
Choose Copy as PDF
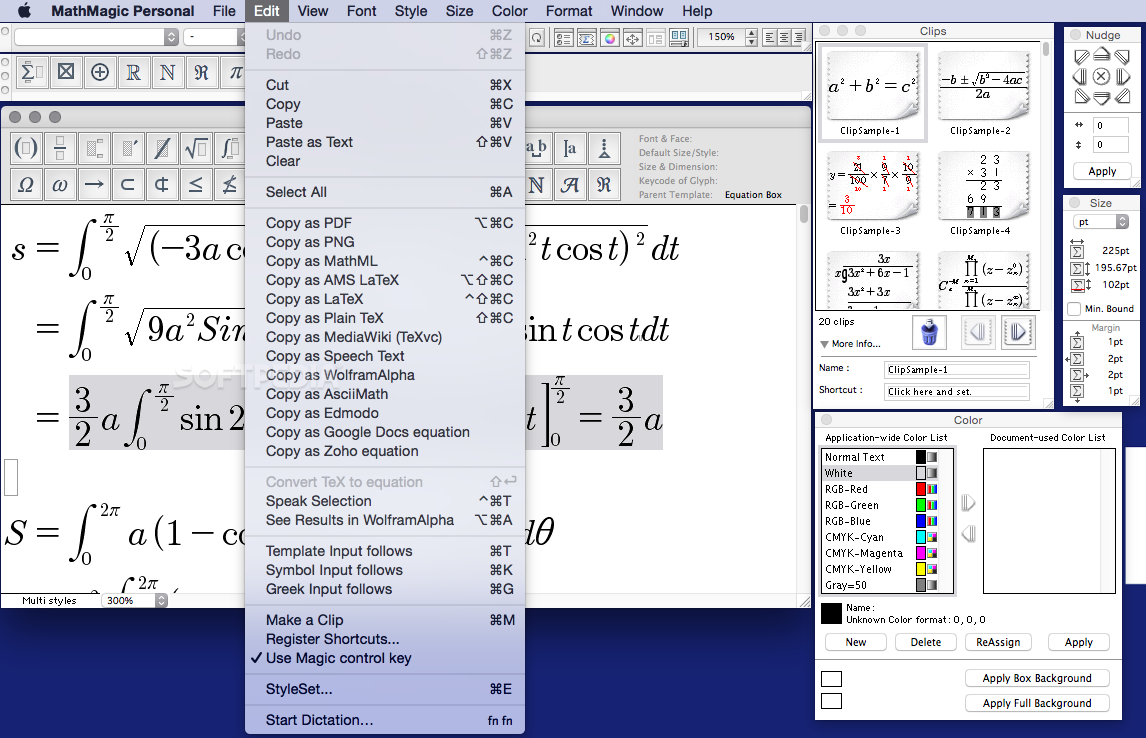[385, 223]
